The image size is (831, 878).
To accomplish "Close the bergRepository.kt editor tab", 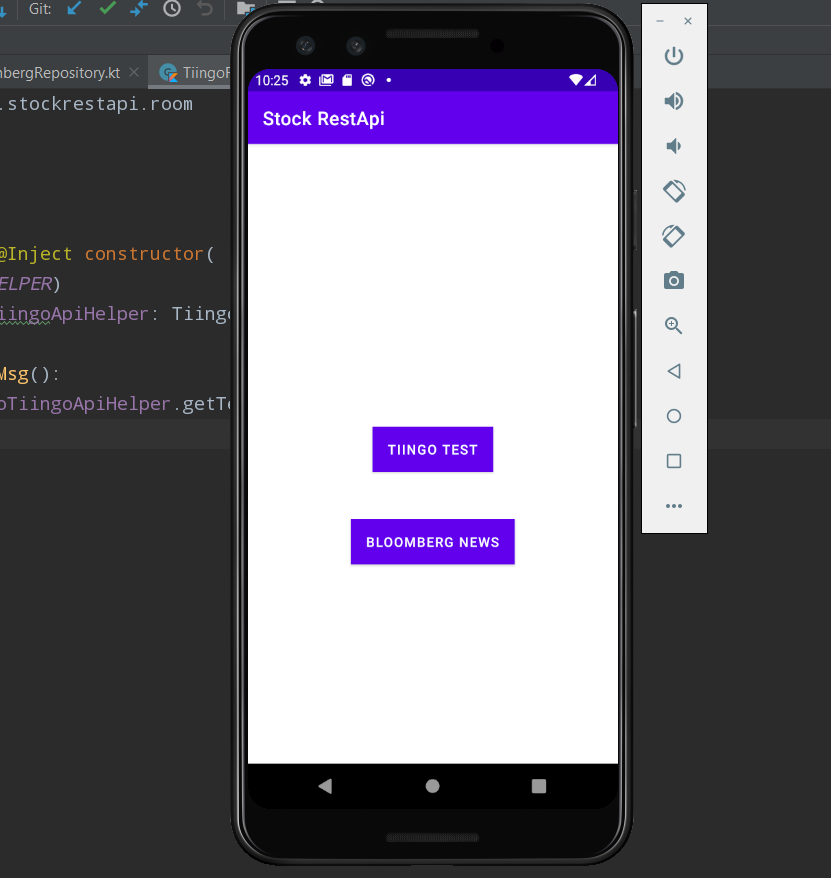I will tap(134, 72).
